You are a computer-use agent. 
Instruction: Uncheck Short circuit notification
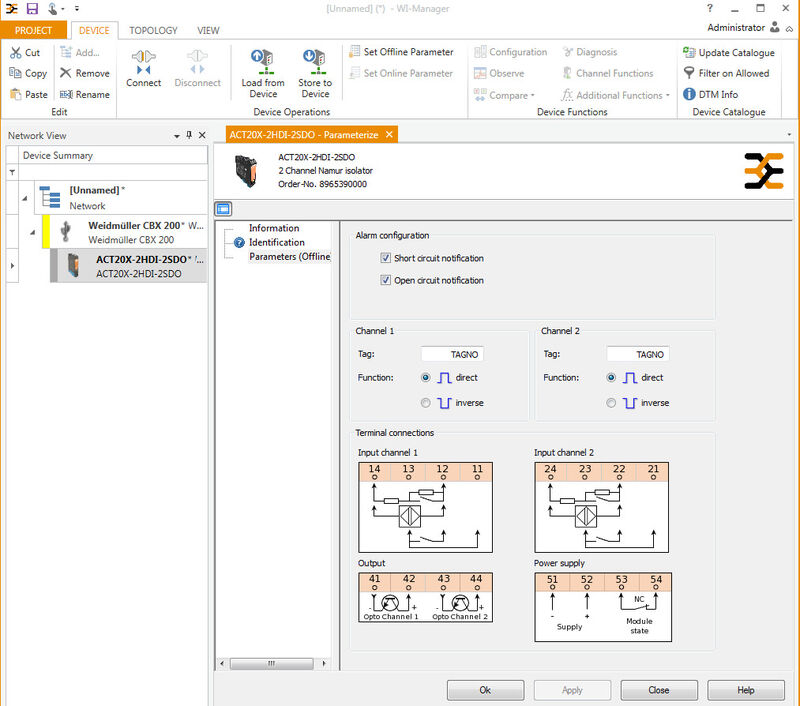coord(385,258)
